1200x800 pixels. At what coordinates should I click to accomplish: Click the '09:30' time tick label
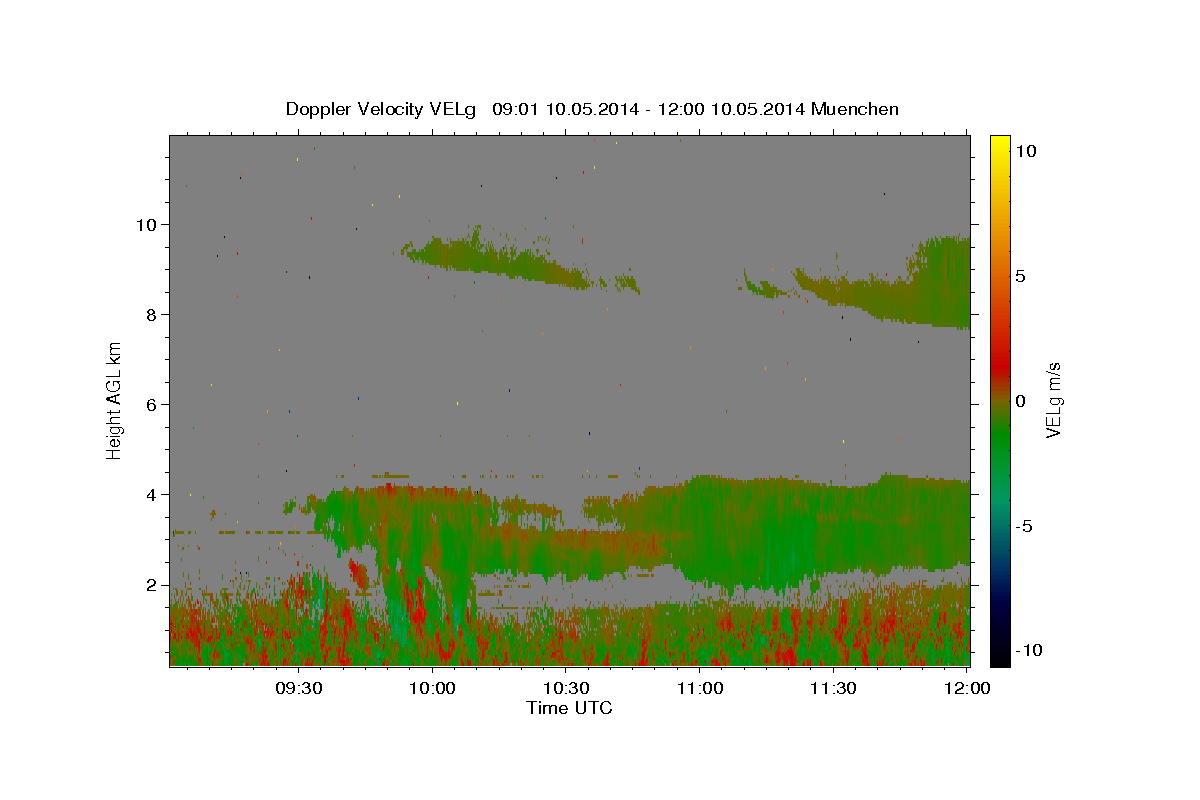click(x=299, y=688)
